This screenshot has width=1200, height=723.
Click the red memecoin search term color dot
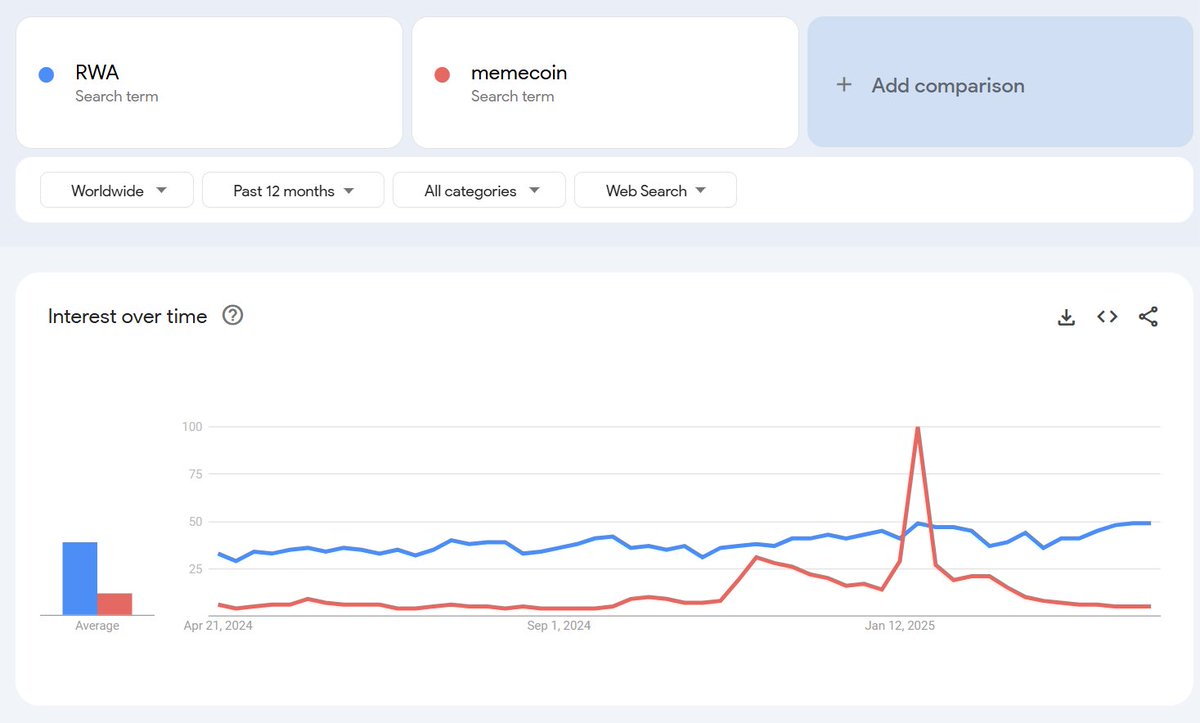coord(443,72)
